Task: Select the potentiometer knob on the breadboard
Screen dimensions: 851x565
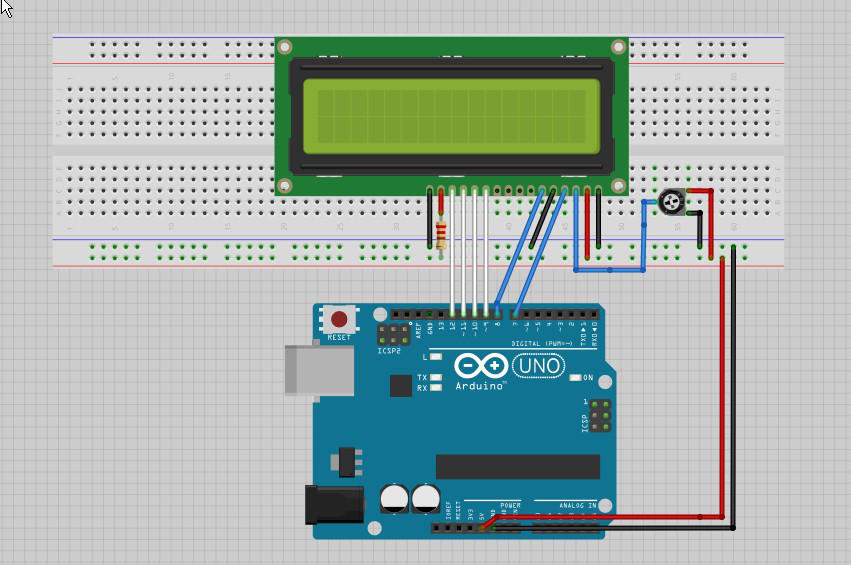Action: coord(672,203)
